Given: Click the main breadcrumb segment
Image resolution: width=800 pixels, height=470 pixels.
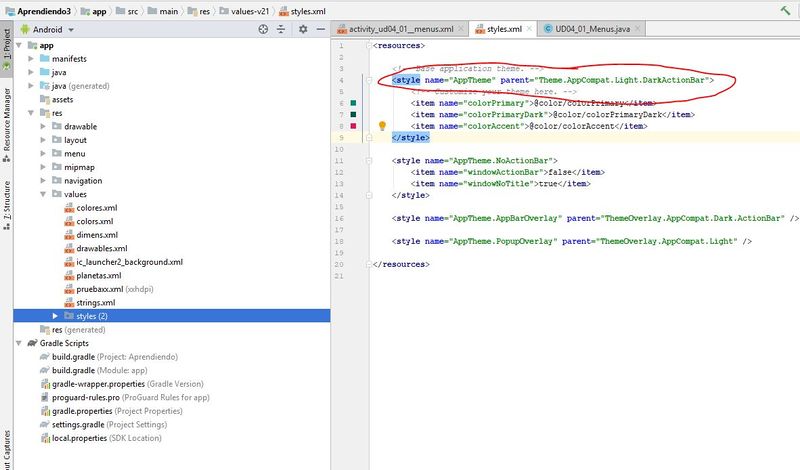Looking at the screenshot, I should 163,11.
